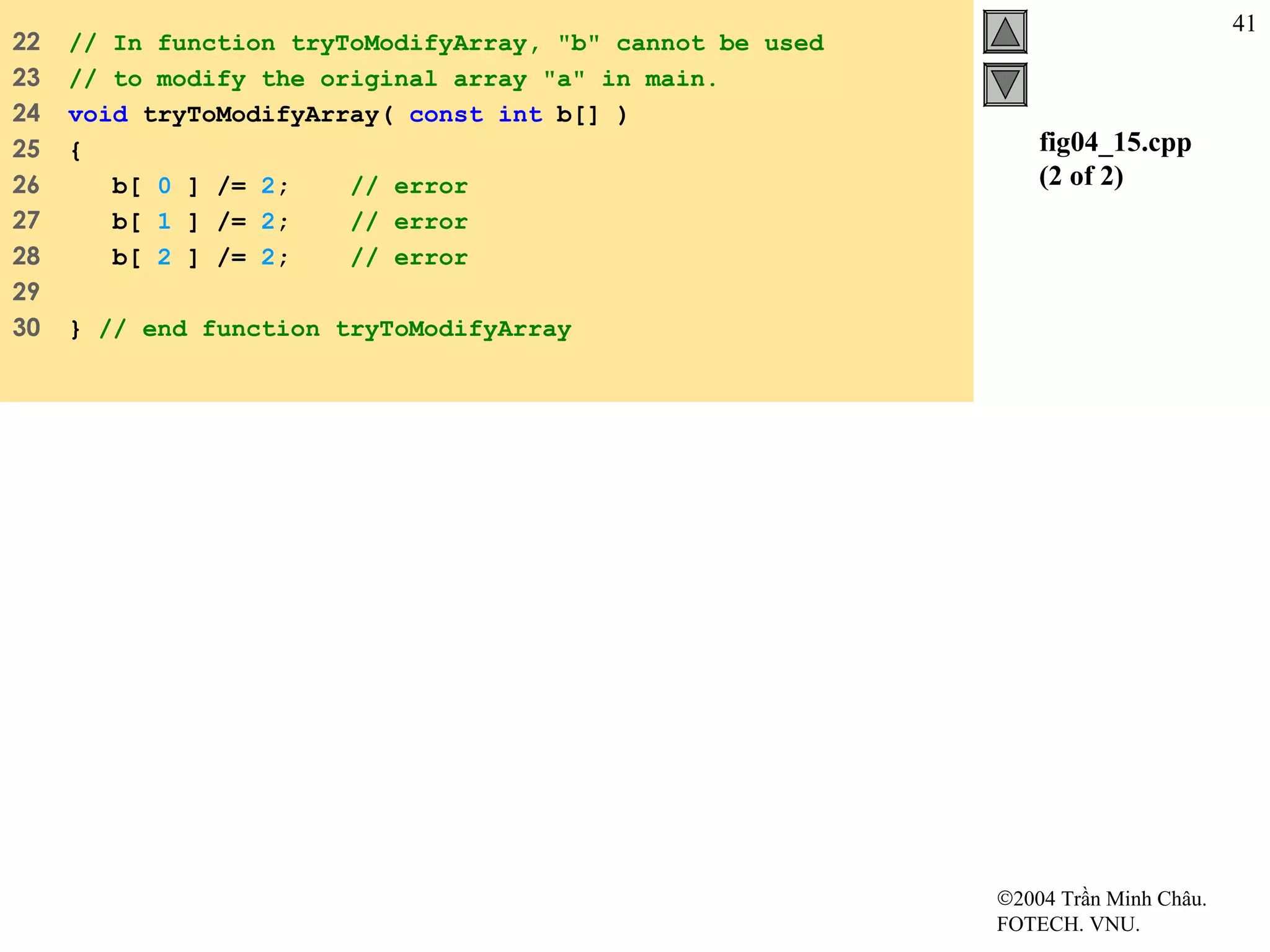This screenshot has width=1270, height=952.
Task: Select line number 30
Action: click(x=26, y=328)
